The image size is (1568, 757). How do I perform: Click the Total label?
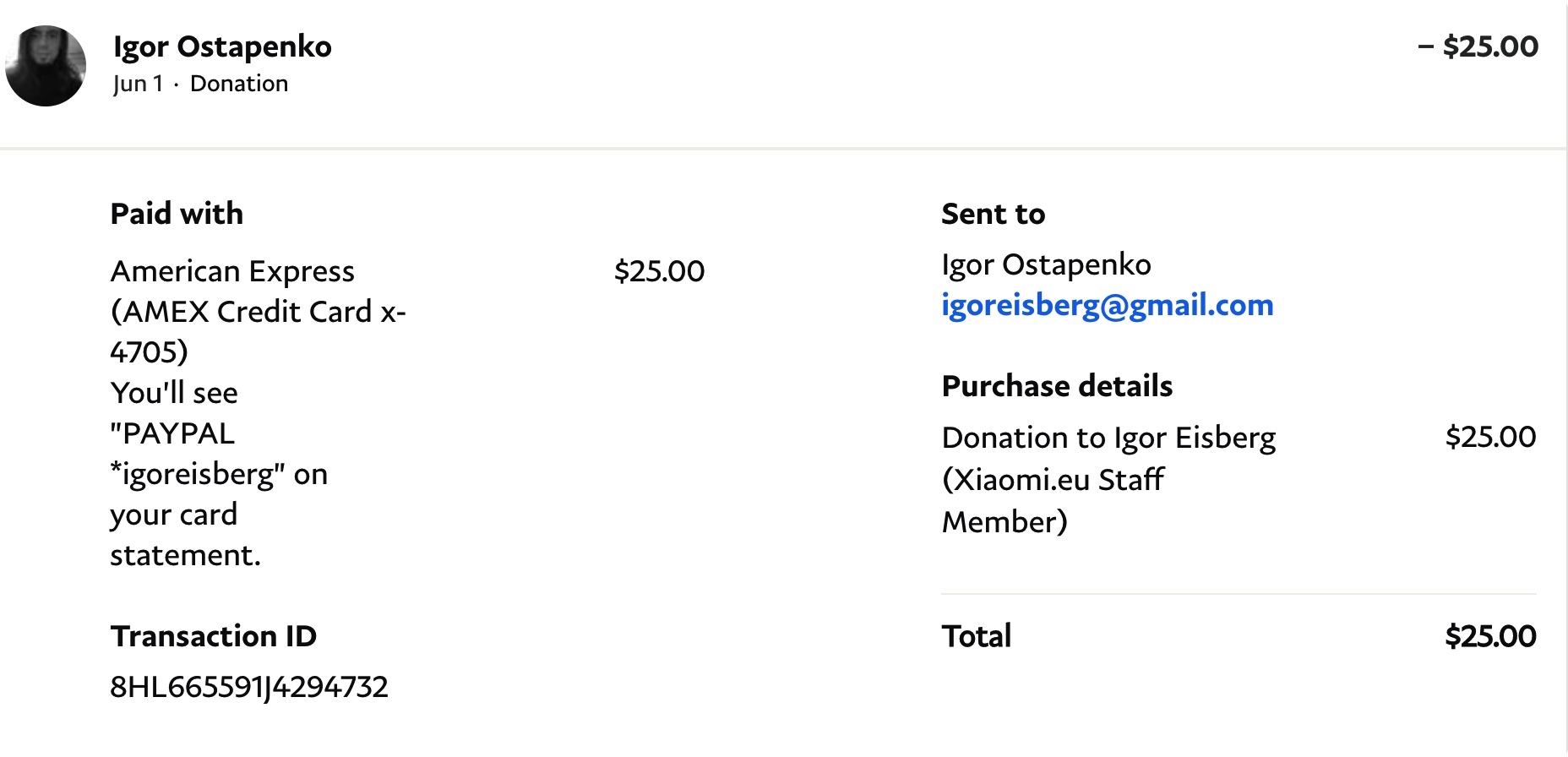tap(977, 636)
